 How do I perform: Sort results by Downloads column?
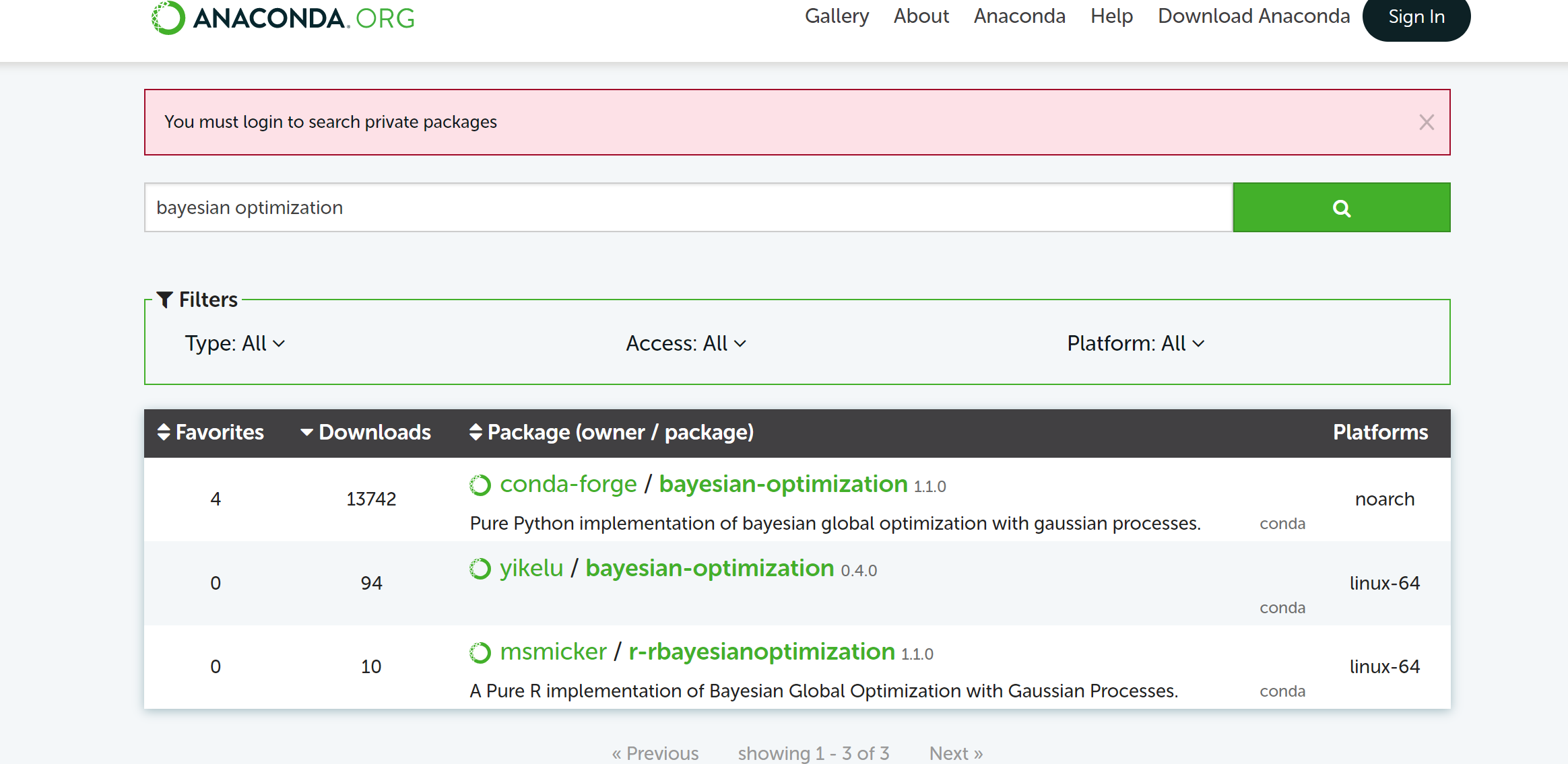366,432
